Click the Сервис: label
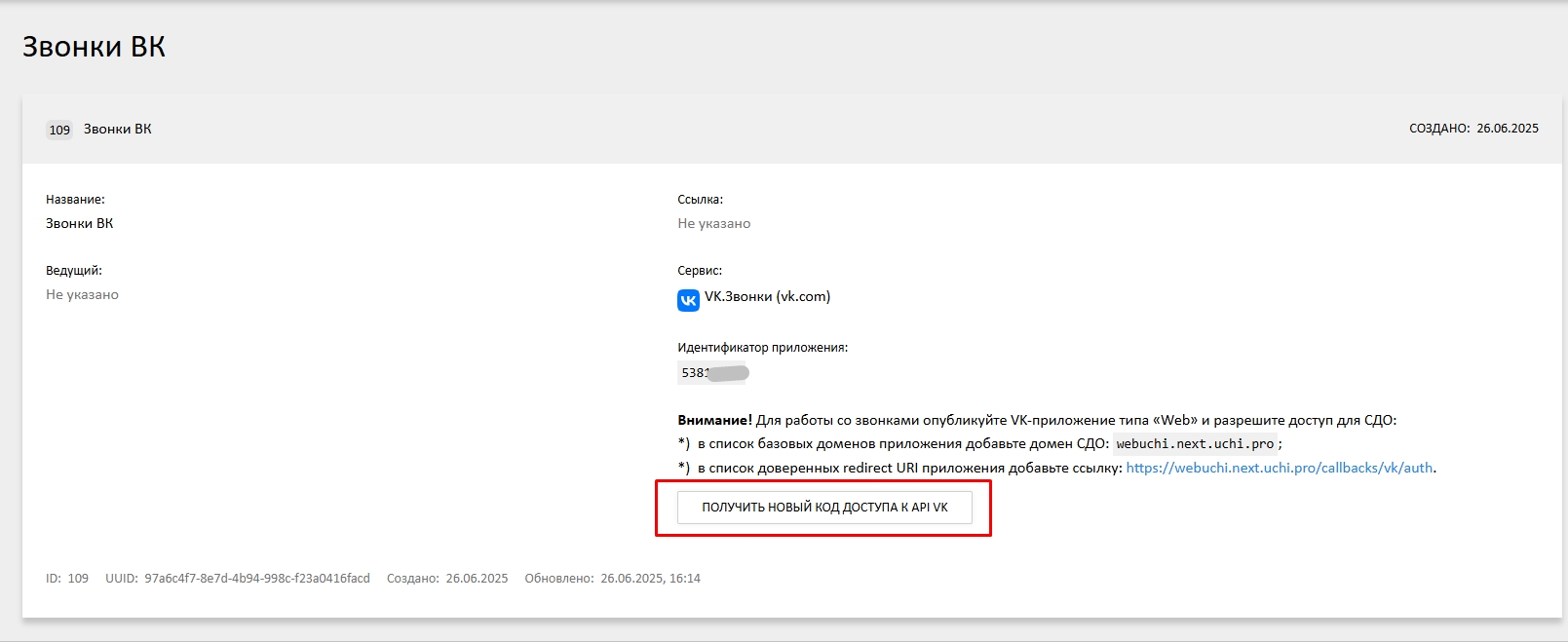 pos(700,271)
